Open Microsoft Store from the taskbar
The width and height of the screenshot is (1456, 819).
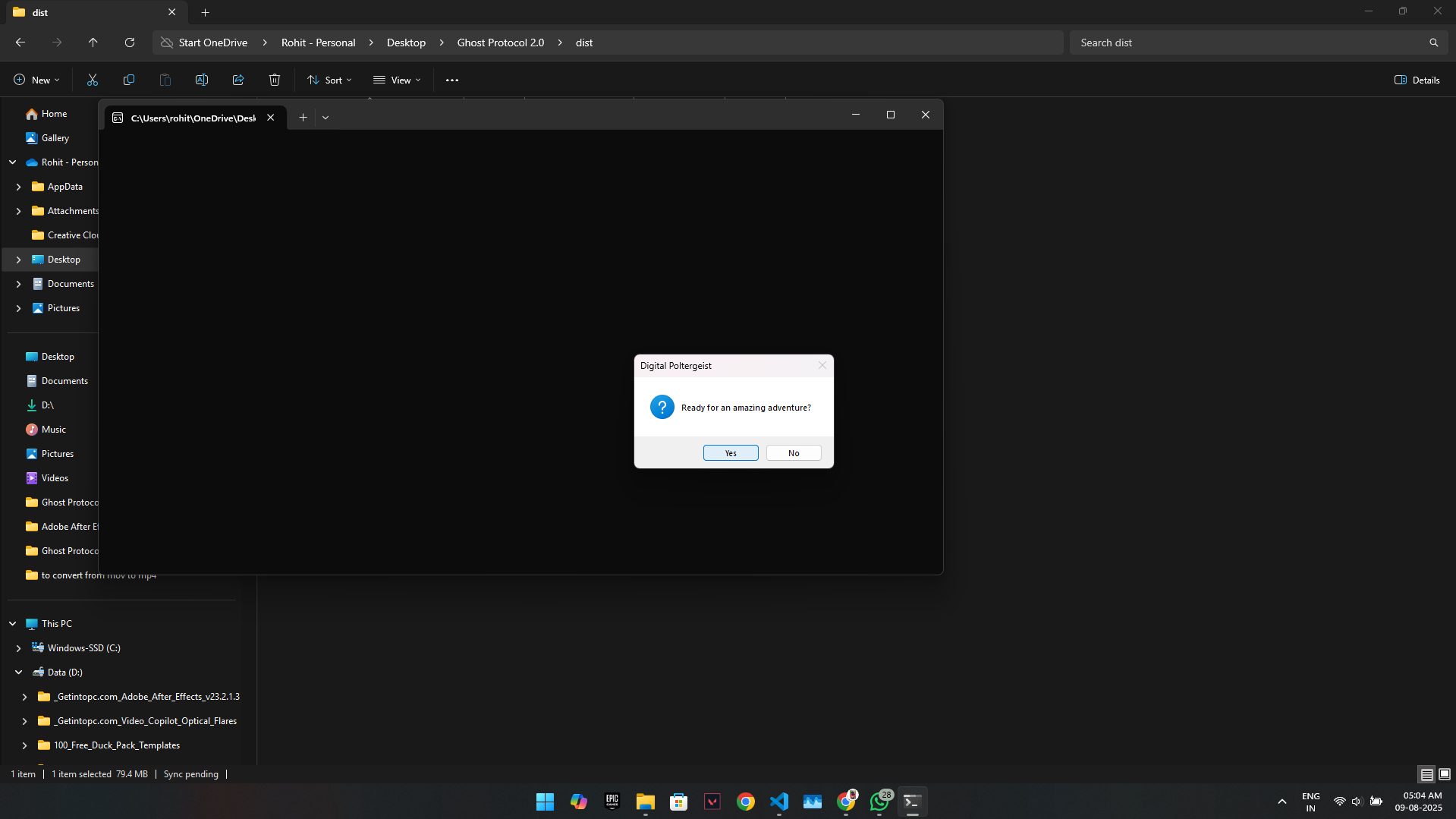pos(679,802)
